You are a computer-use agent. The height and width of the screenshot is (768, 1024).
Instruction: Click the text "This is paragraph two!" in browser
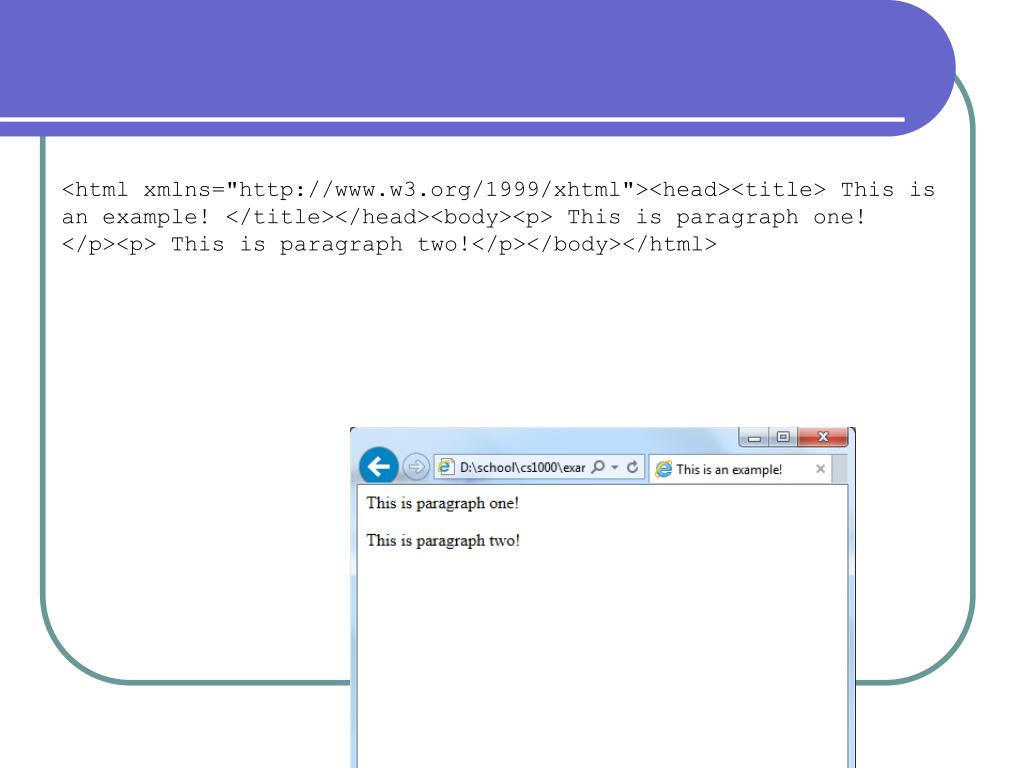pos(443,541)
